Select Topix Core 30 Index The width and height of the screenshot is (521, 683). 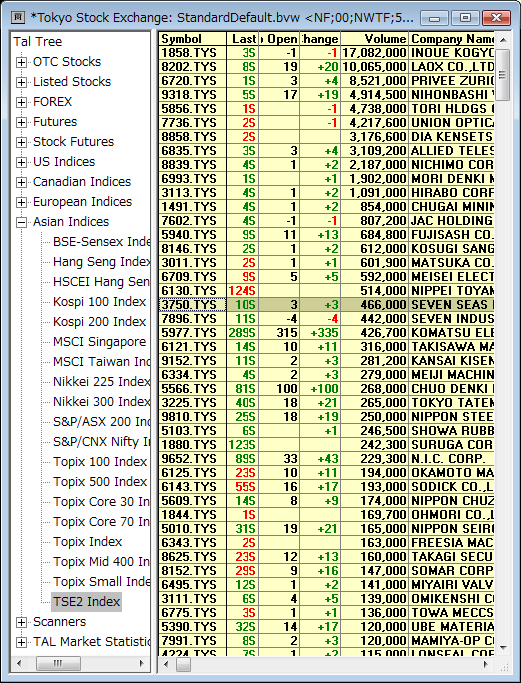[101, 502]
